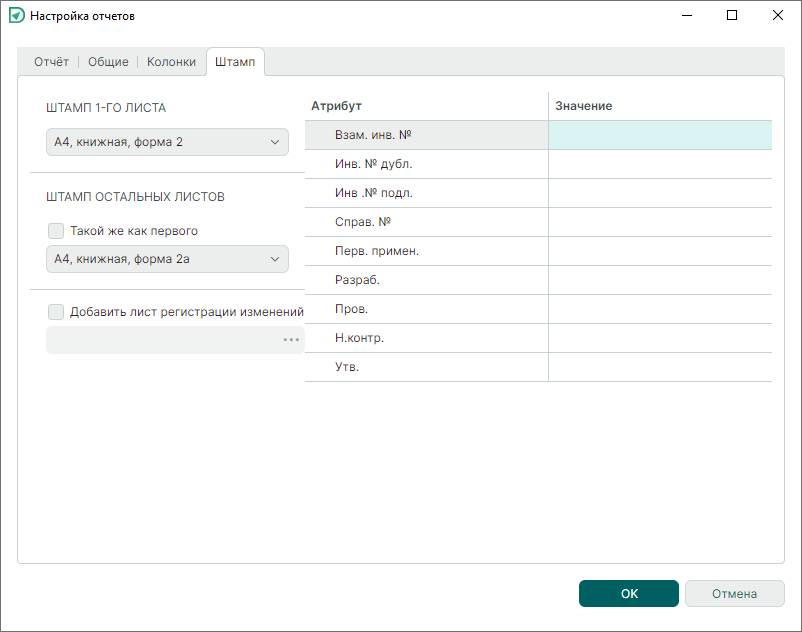This screenshot has width=802, height=632.
Task: Switch to the Отчёт tab
Action: (51, 62)
